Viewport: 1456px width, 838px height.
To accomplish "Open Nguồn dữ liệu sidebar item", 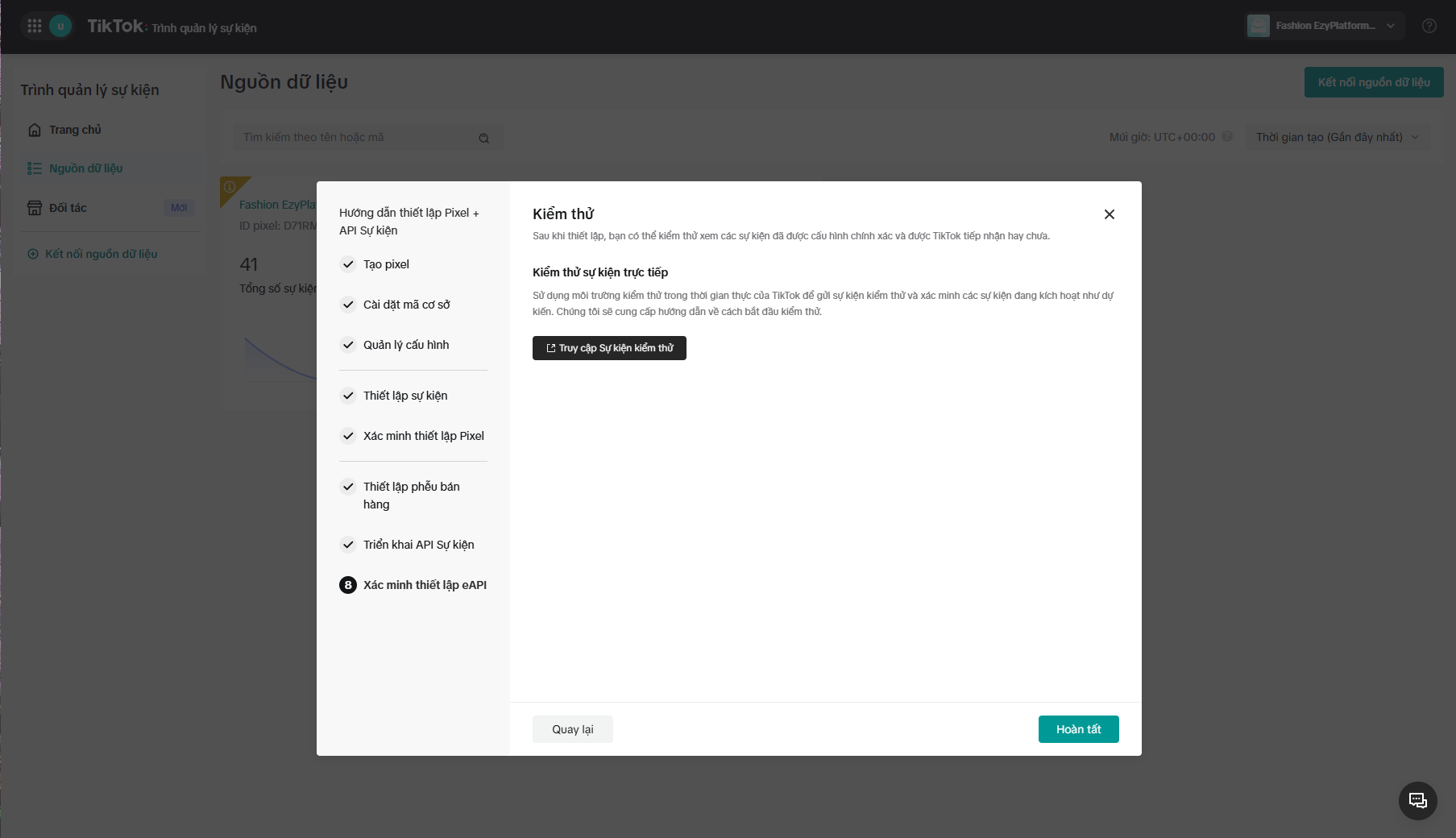I will tap(110, 168).
